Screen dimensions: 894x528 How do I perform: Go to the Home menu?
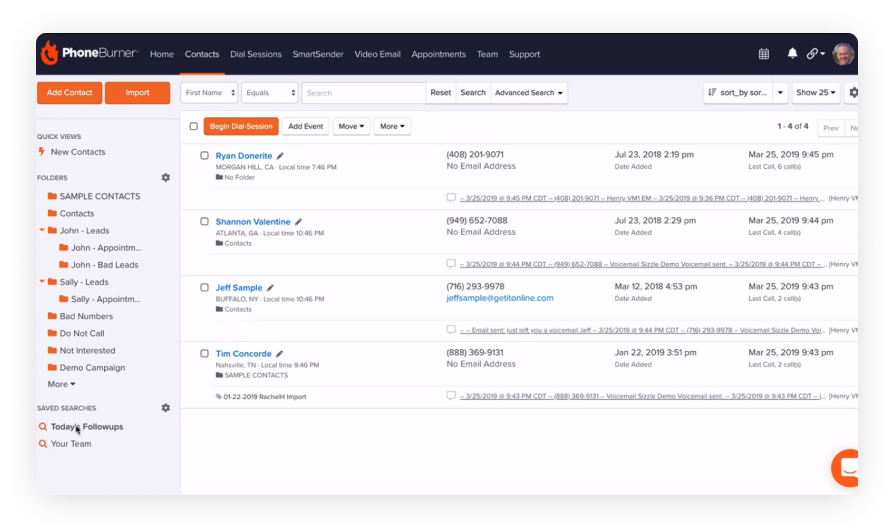[x=162, y=54]
